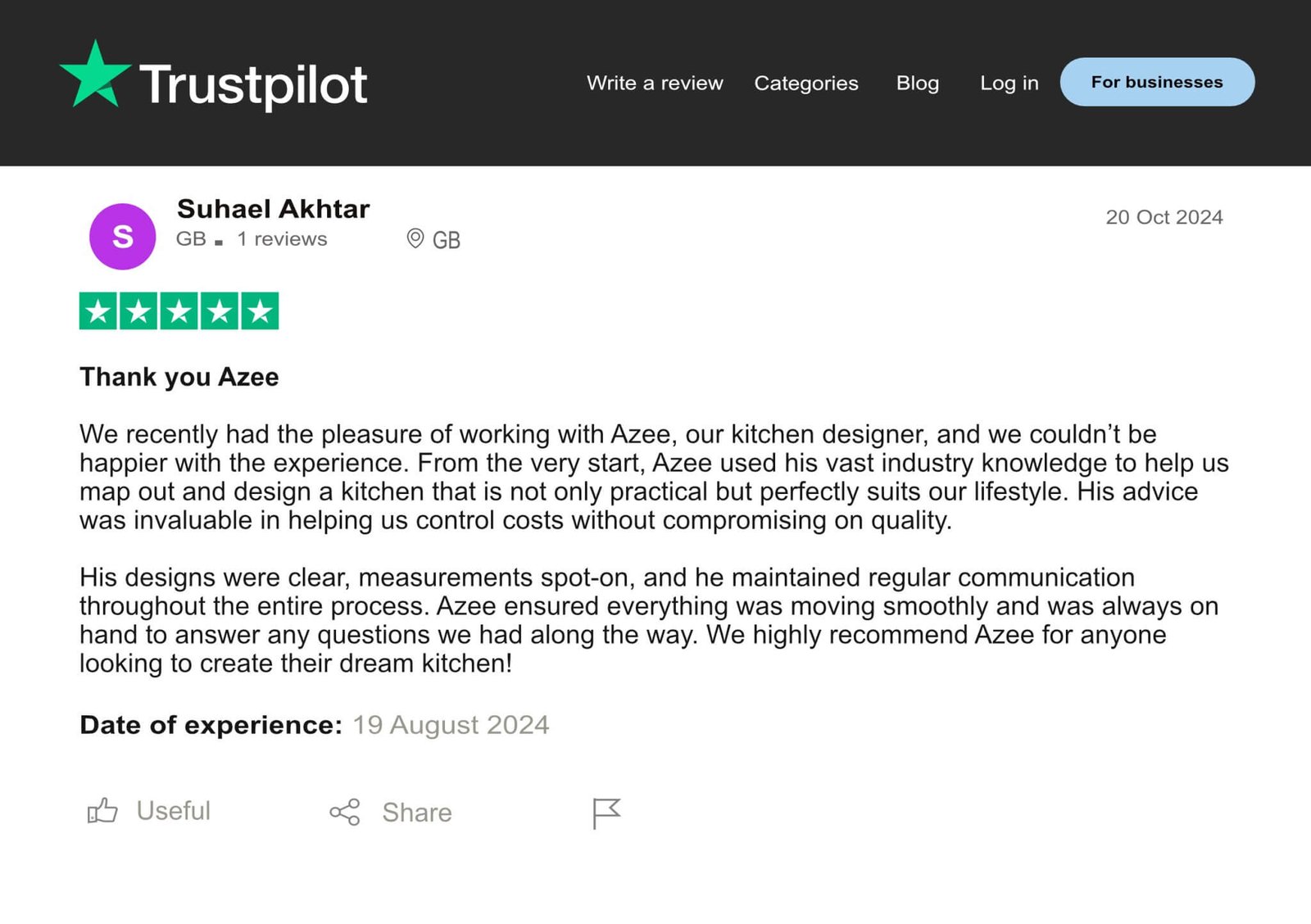Image resolution: width=1311 pixels, height=924 pixels.
Task: Click the Useful label text
Action: click(173, 811)
